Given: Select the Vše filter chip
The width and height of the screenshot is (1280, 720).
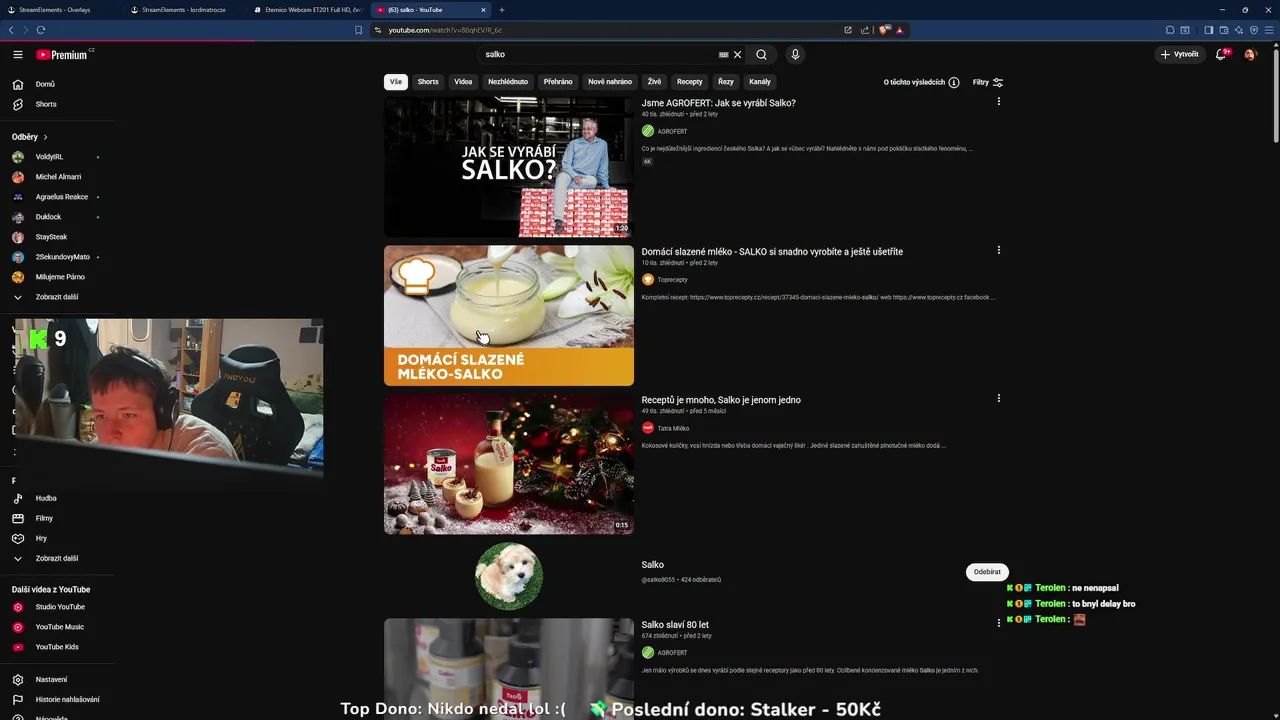Looking at the screenshot, I should pyautogui.click(x=396, y=82).
